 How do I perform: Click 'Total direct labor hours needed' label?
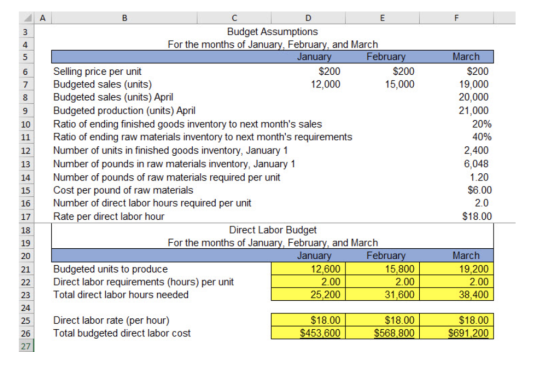click(121, 295)
